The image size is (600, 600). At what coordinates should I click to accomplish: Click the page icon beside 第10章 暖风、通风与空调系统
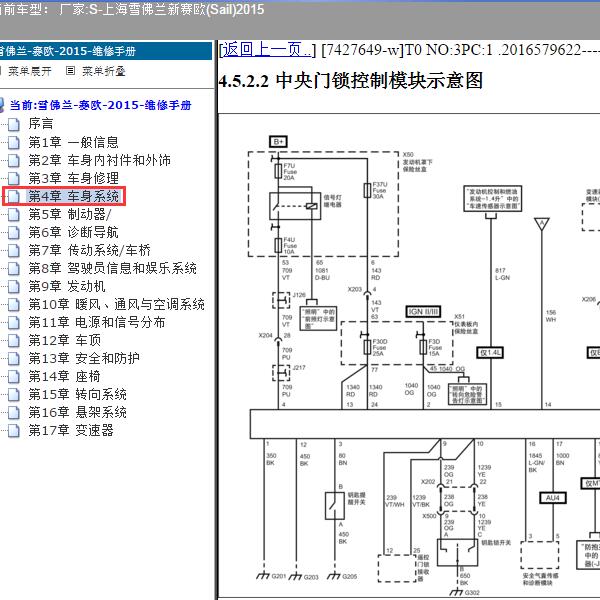14,305
